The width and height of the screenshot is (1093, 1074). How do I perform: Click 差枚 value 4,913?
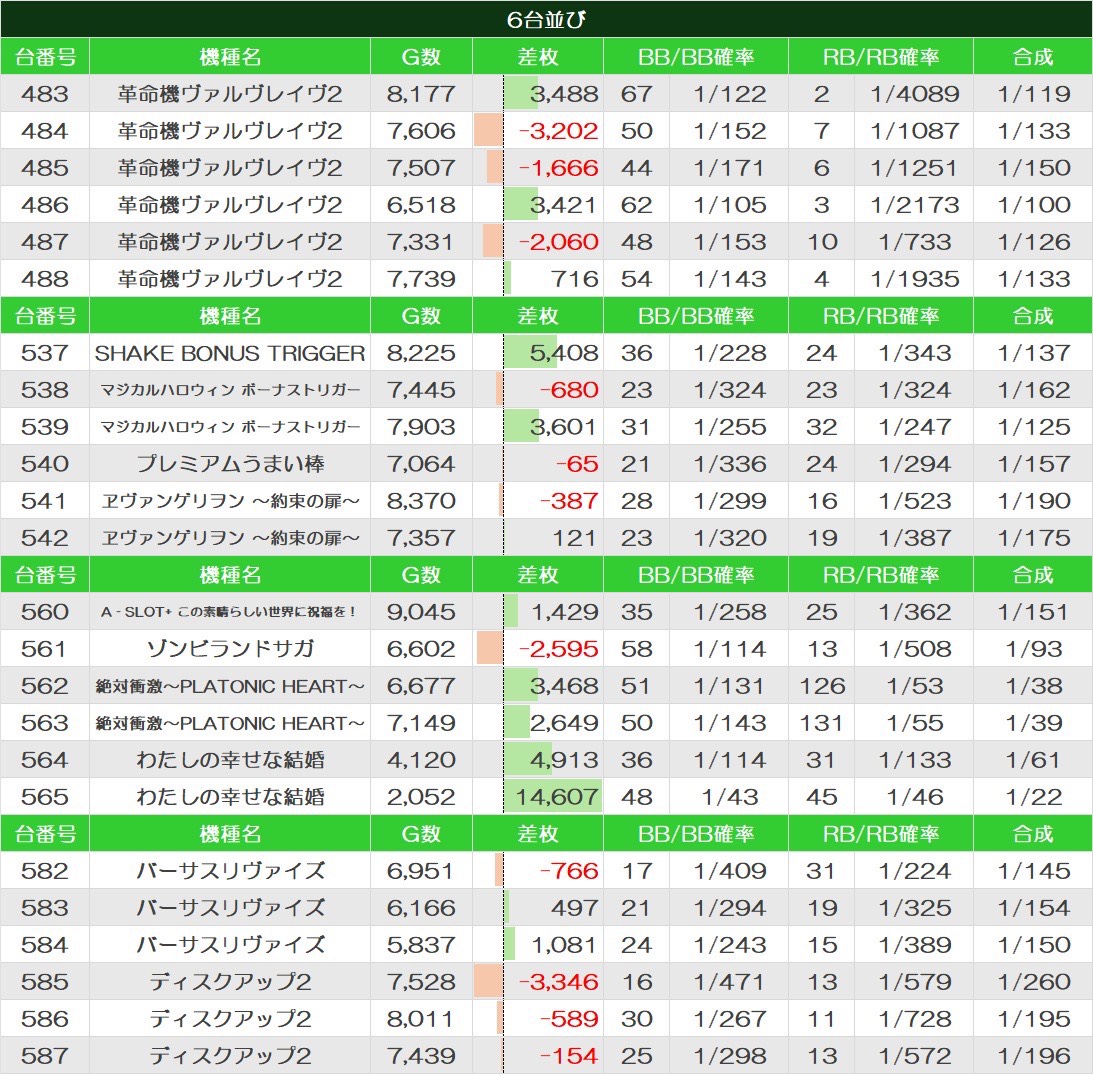point(564,759)
